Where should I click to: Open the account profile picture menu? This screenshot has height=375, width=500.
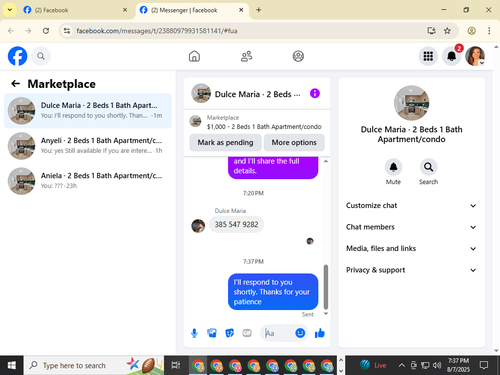point(475,56)
